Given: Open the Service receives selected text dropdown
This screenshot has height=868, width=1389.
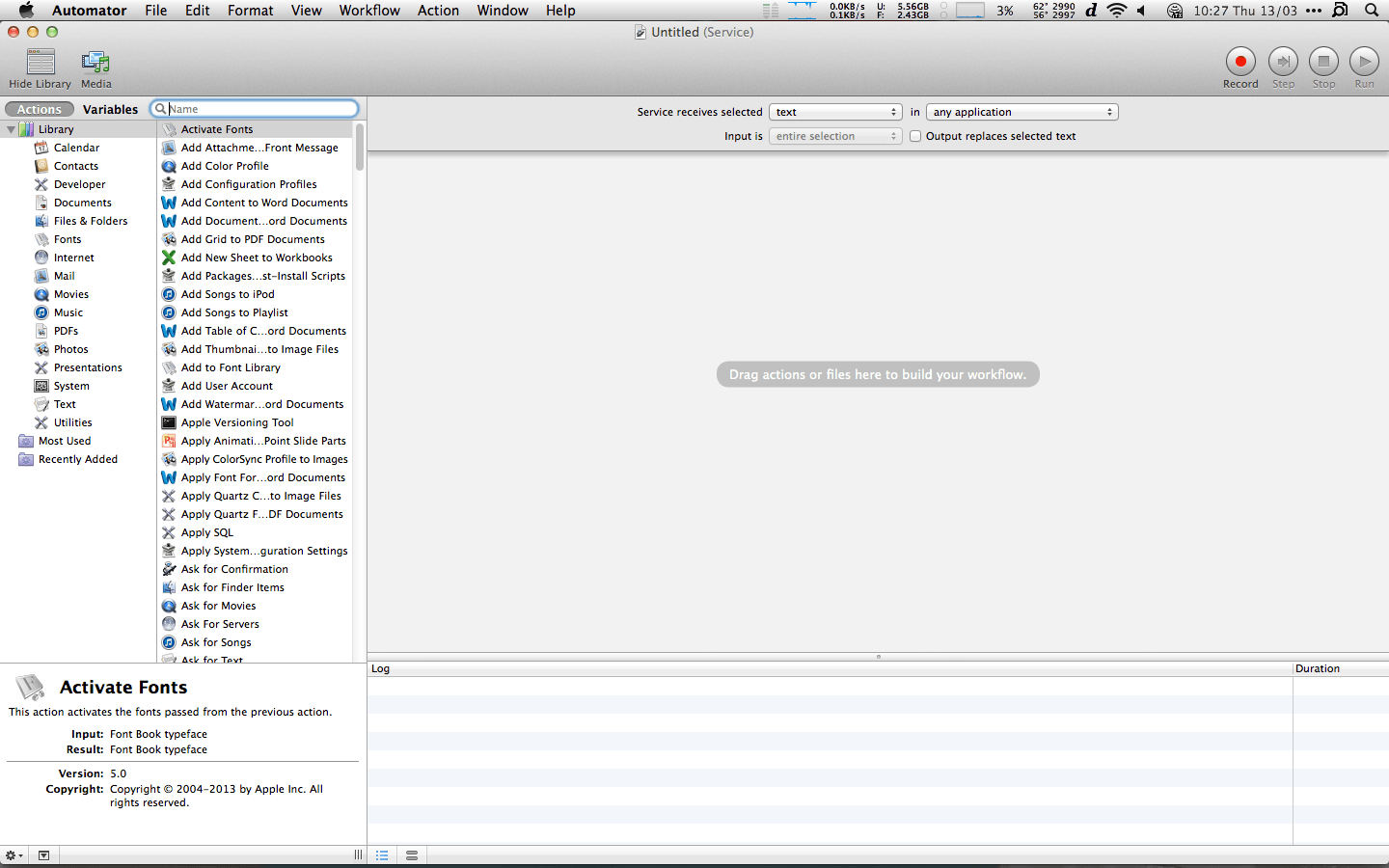Looking at the screenshot, I should pyautogui.click(x=835, y=112).
